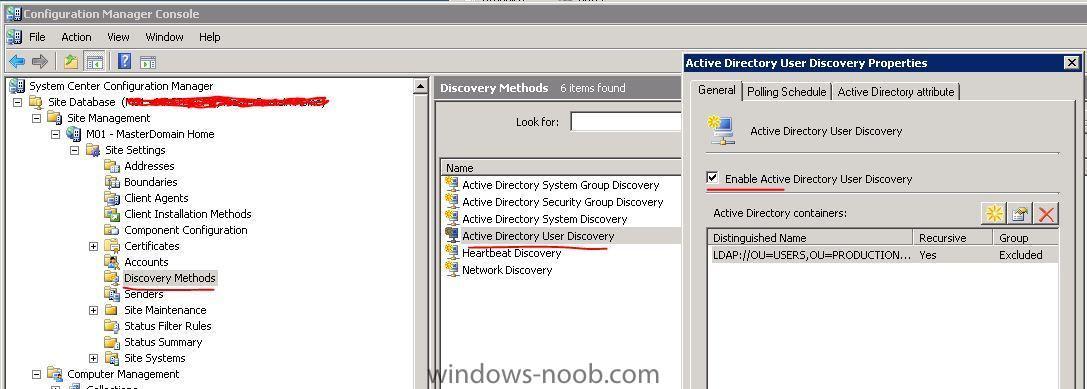Click the Back arrow toolbar icon
This screenshot has width=1087, height=389.
pos(17,61)
